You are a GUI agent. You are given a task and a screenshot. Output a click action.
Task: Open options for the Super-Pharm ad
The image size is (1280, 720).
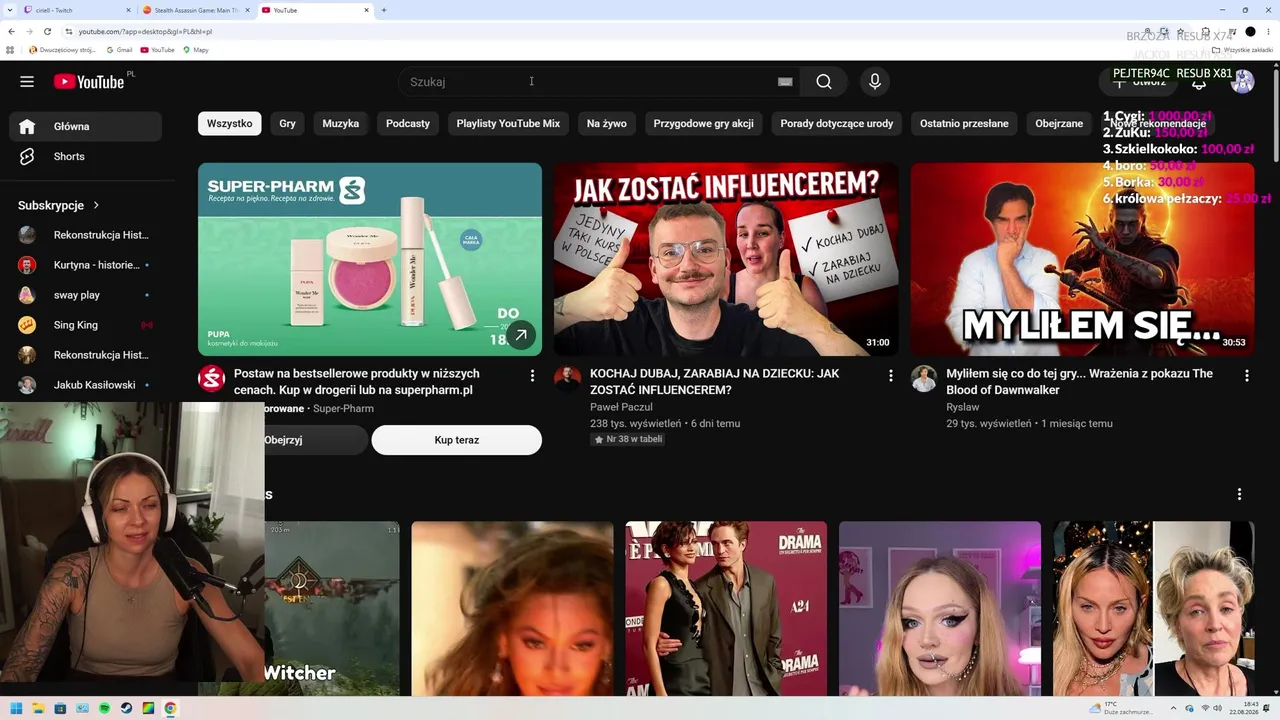pyautogui.click(x=532, y=376)
